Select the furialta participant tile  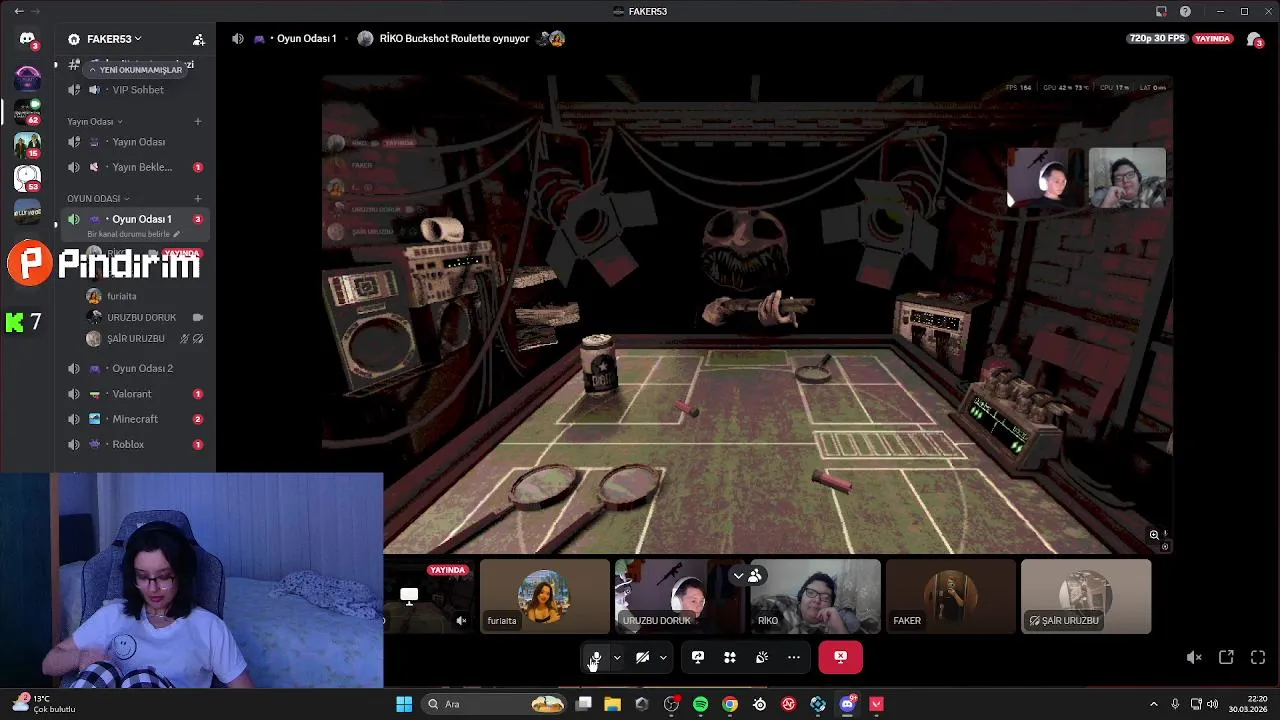tap(544, 596)
